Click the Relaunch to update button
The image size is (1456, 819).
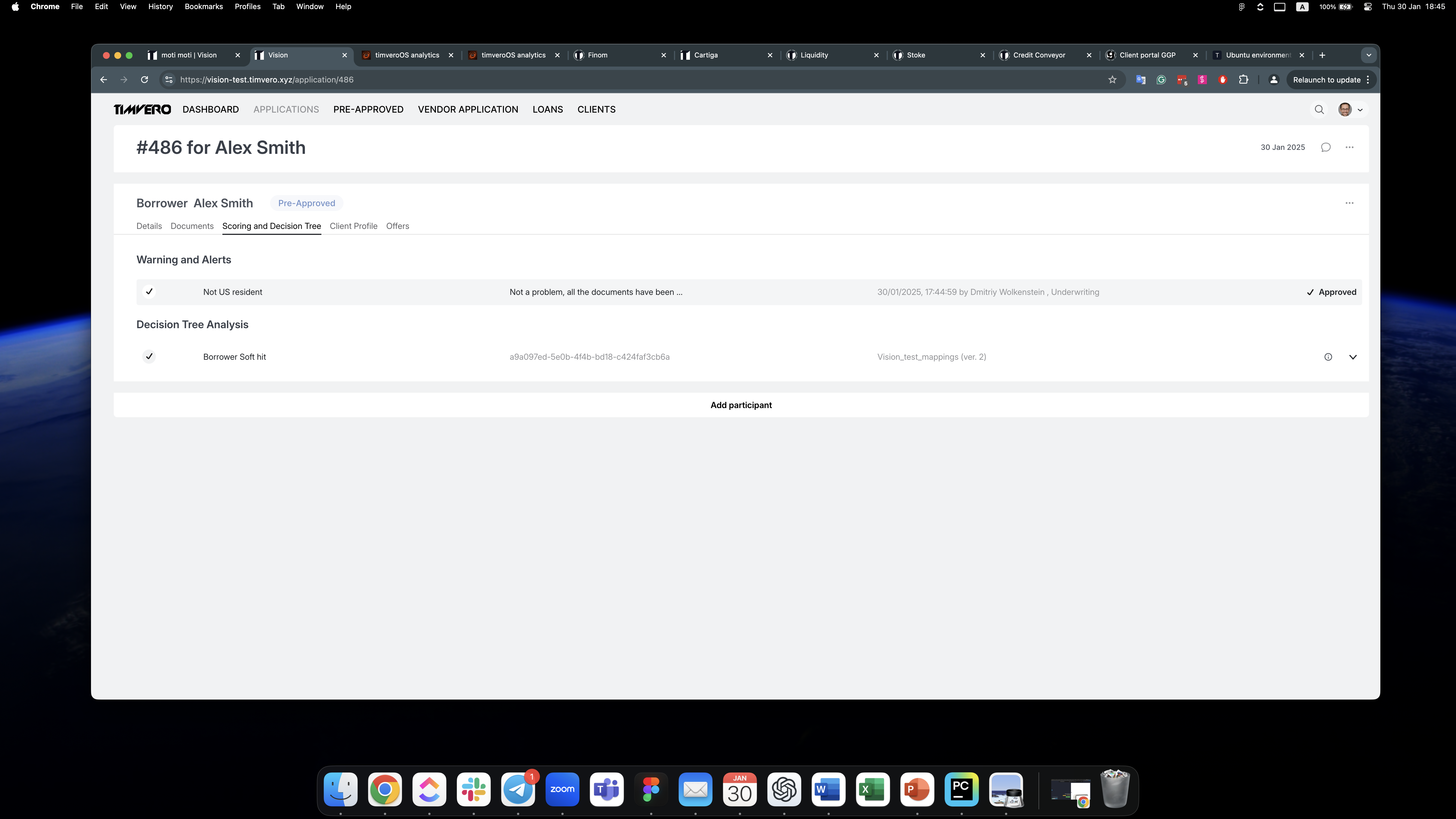click(x=1326, y=80)
